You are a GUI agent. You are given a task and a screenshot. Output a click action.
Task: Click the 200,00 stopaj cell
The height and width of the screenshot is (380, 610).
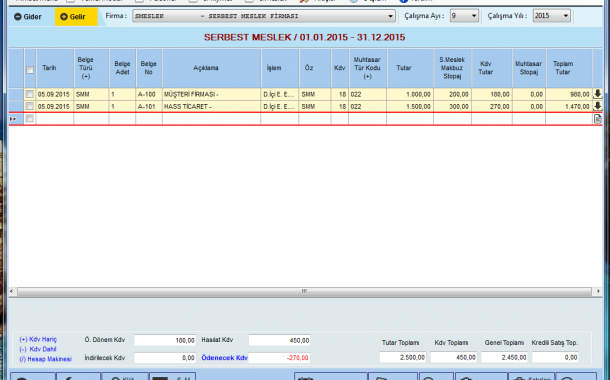(x=452, y=94)
